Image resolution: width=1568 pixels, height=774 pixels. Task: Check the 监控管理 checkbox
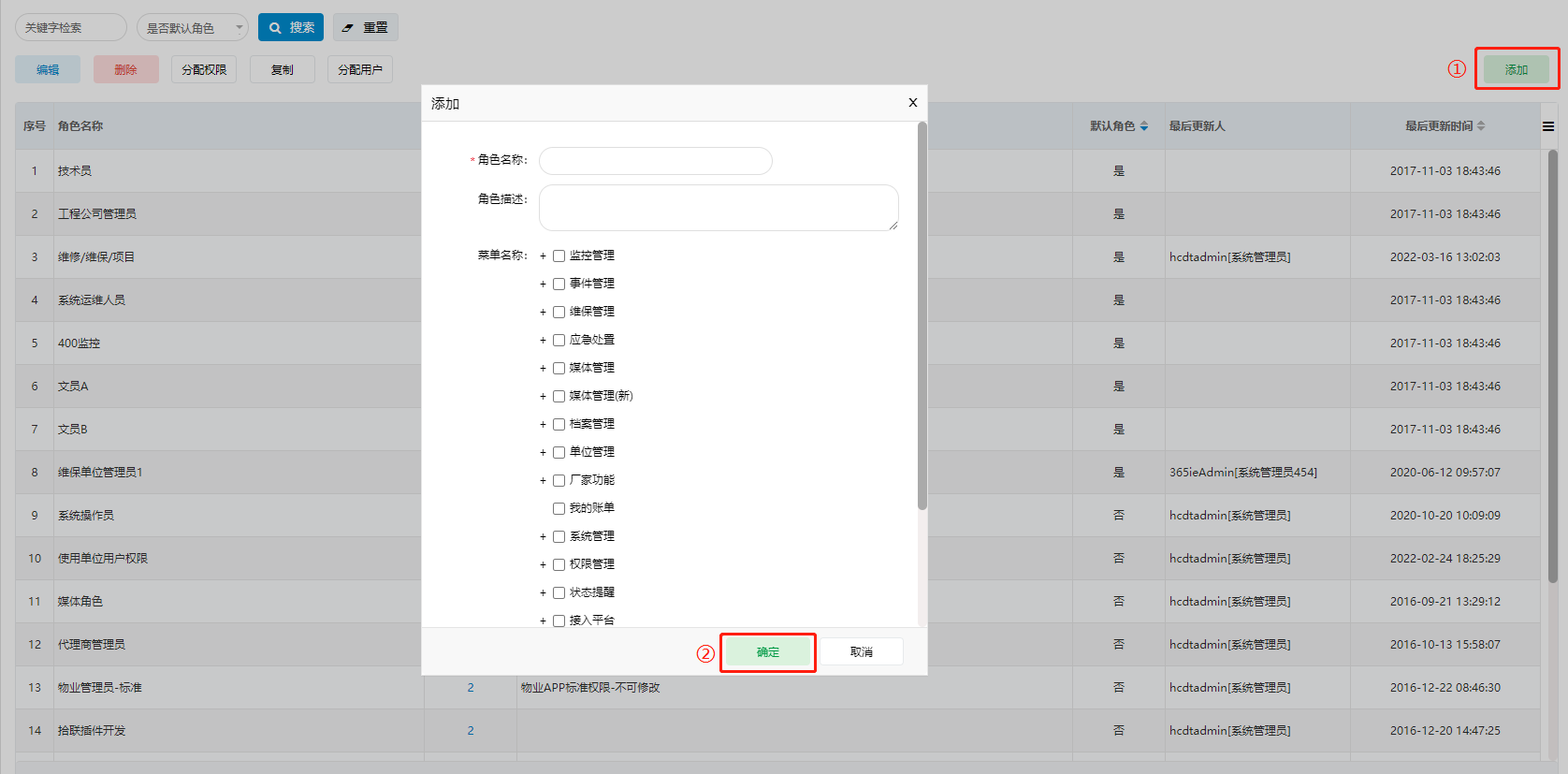559,256
